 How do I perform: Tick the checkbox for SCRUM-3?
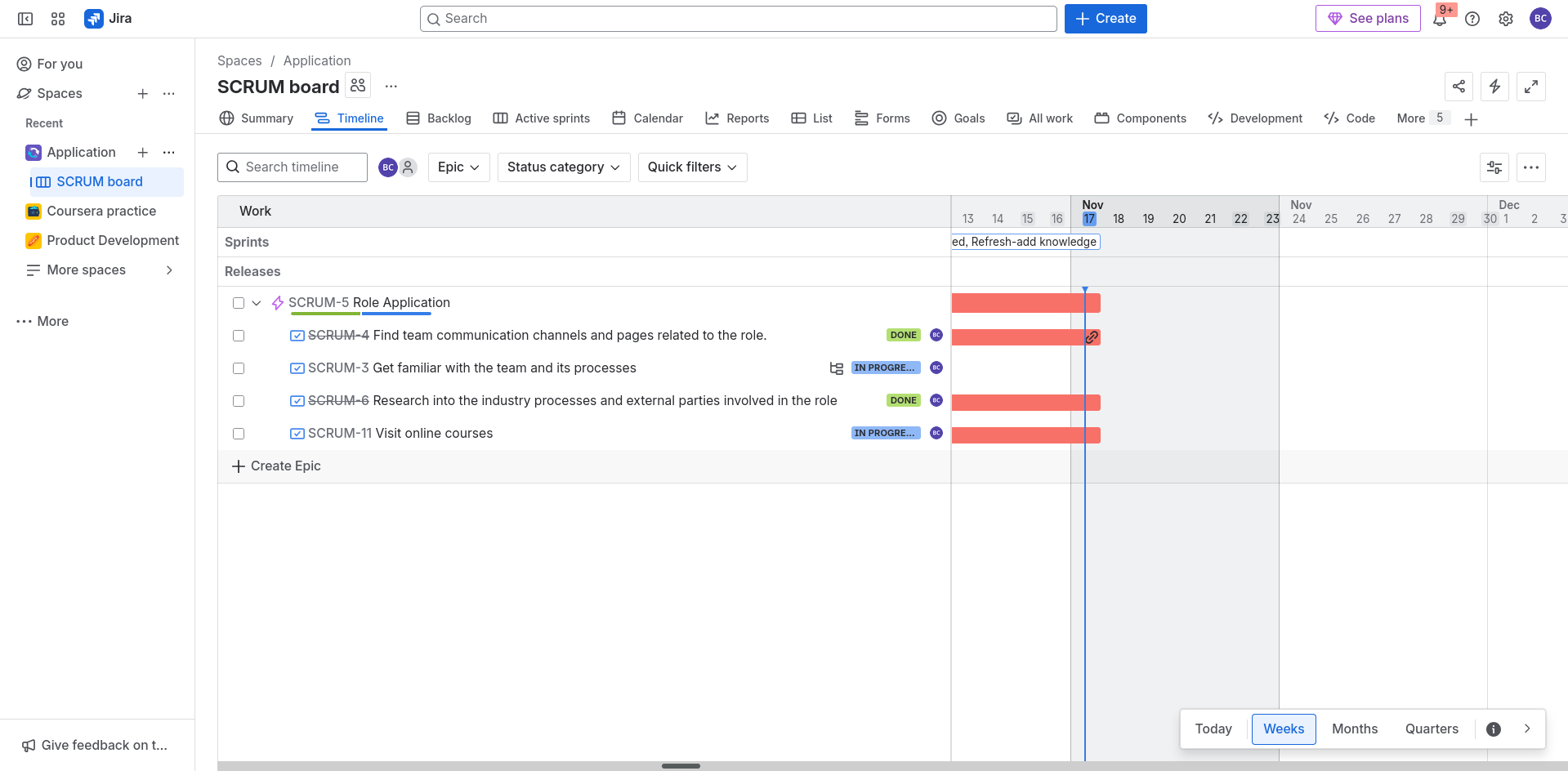239,368
